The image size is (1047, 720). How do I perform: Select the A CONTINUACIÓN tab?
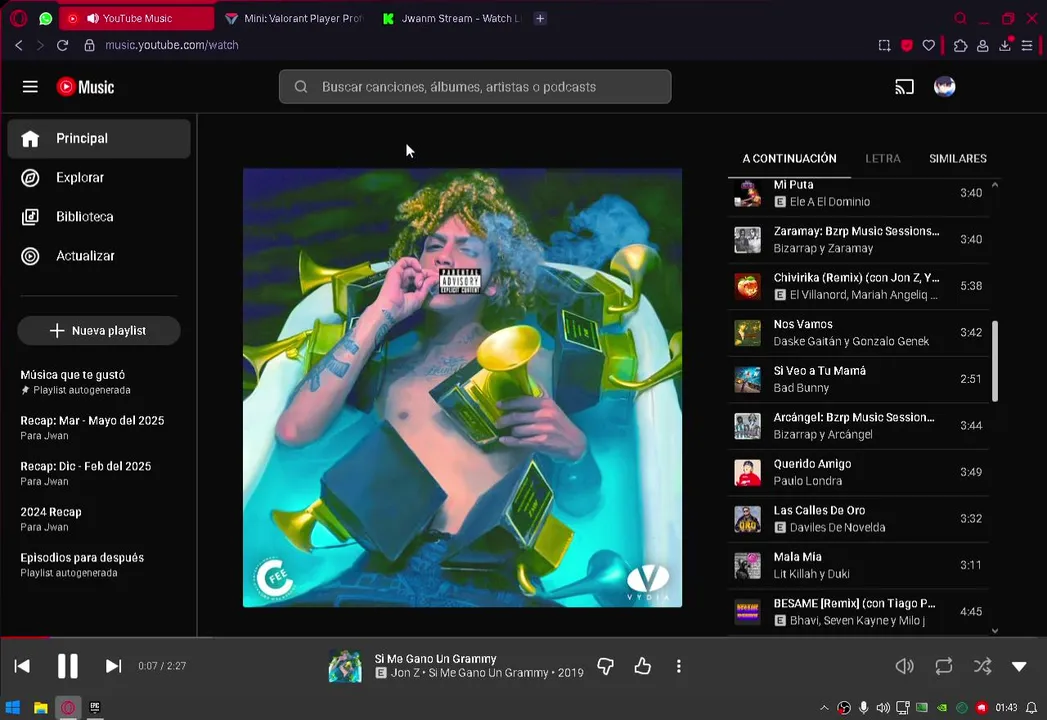pos(789,158)
